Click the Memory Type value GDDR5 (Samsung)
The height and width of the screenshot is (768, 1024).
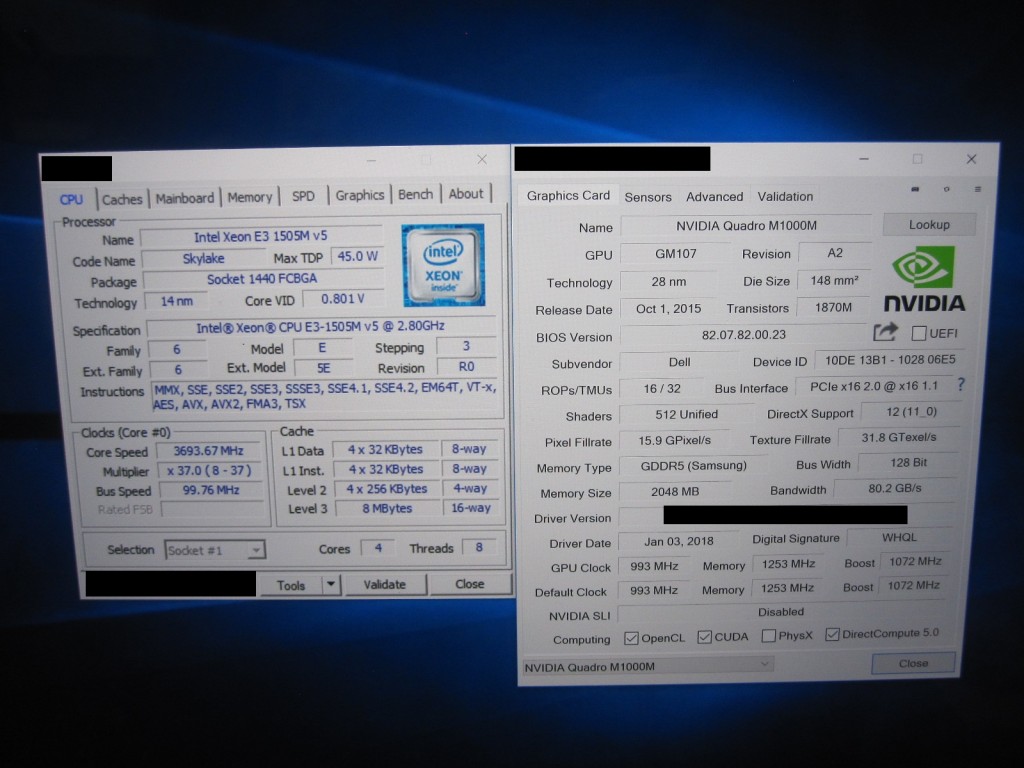693,466
